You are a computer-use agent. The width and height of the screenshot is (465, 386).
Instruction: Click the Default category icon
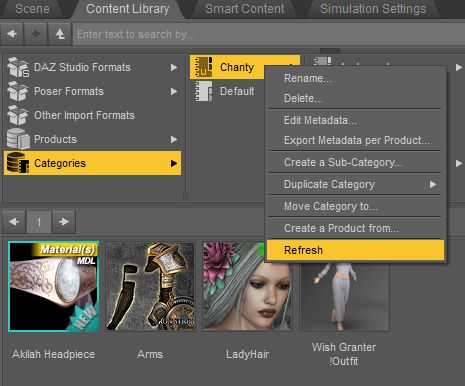point(203,91)
